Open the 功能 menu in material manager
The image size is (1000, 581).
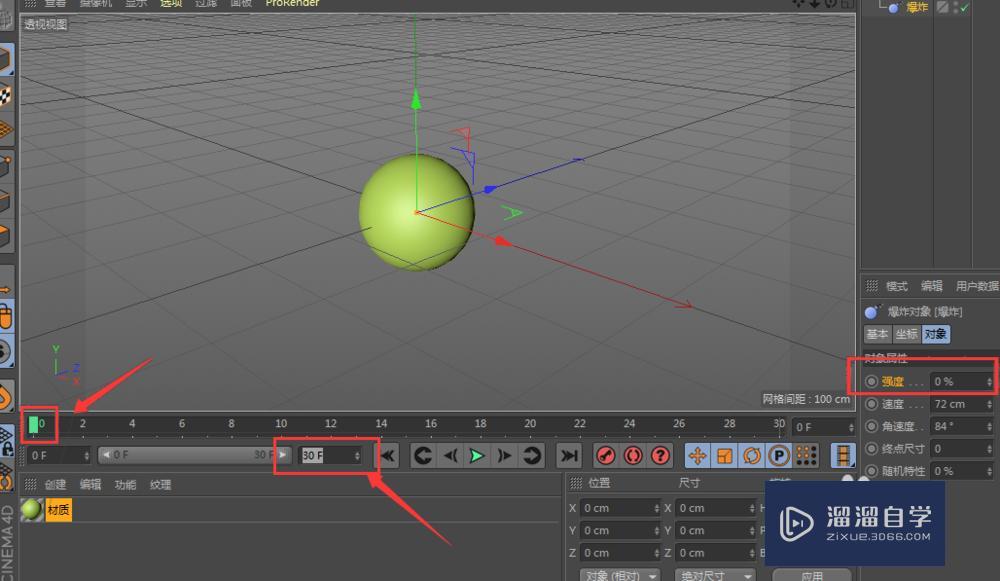click(x=125, y=485)
